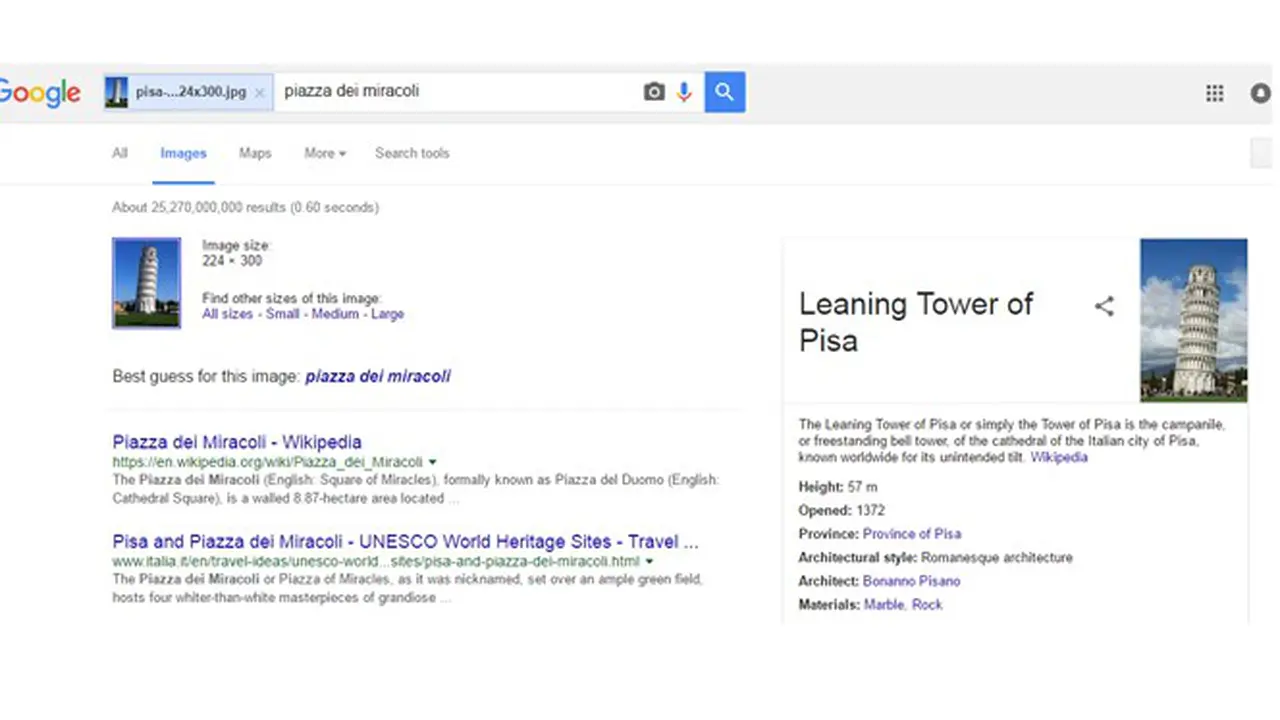Switch to the Maps tab
Screen dimensions: 1280x720
(255, 153)
